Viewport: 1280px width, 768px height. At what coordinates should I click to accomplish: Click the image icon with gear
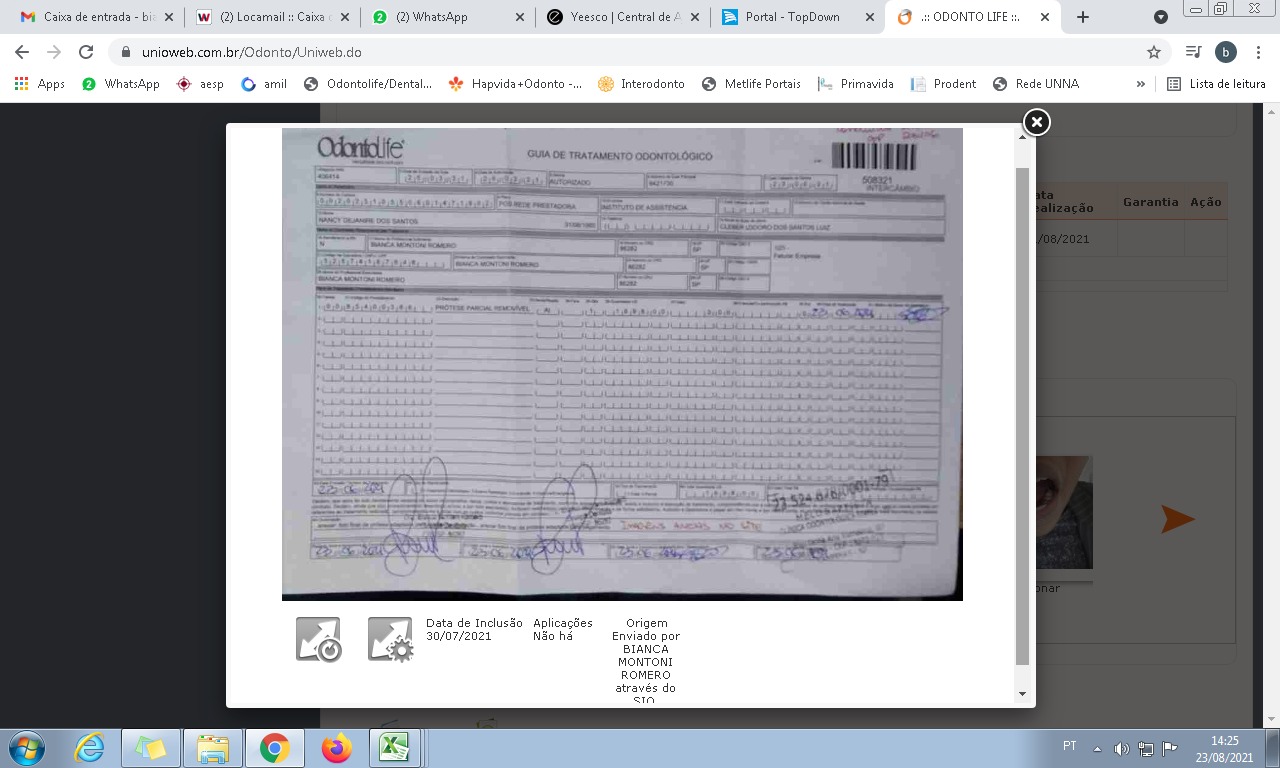[390, 639]
